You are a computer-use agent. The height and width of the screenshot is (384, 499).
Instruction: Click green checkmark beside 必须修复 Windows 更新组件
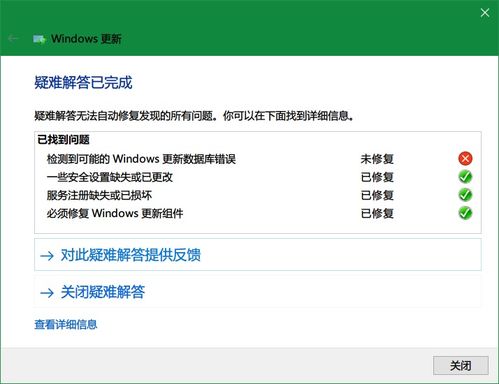coord(465,213)
